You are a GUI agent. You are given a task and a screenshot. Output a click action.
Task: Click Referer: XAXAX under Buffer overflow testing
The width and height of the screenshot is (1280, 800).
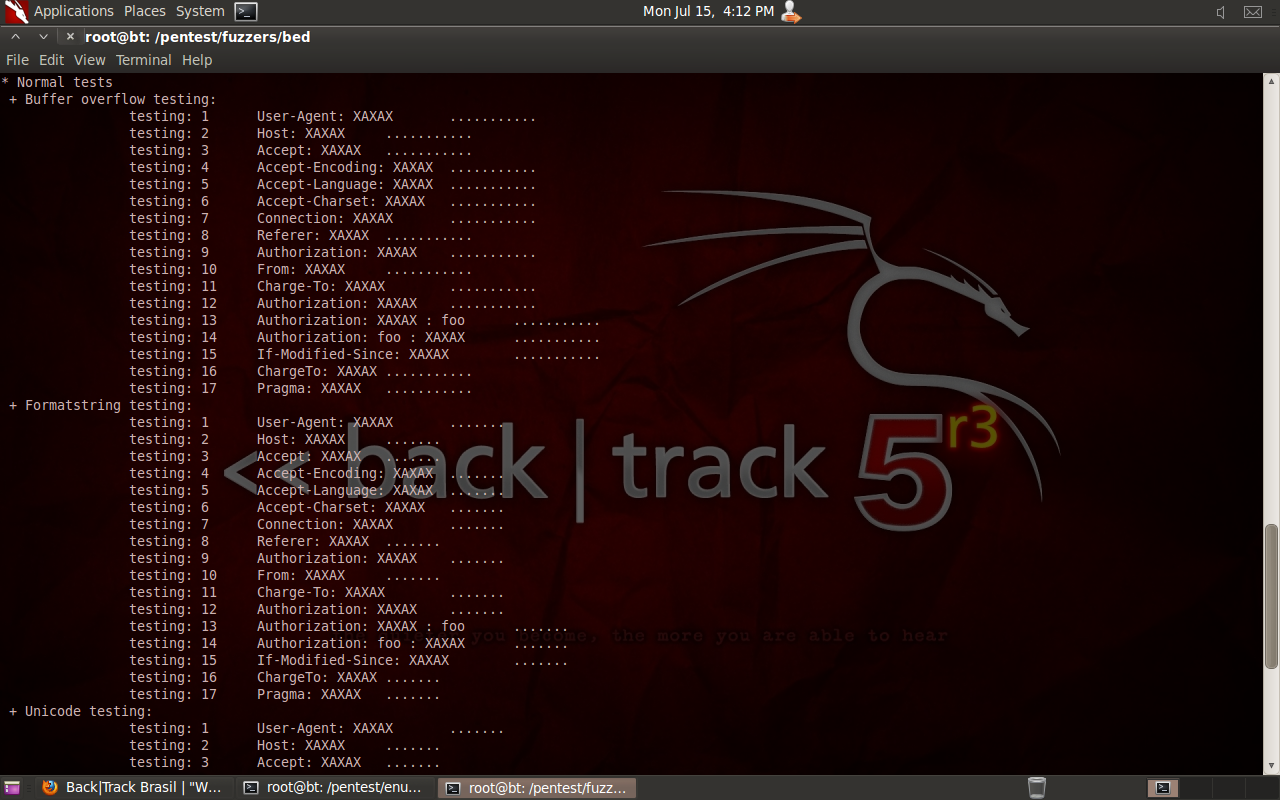(x=313, y=235)
